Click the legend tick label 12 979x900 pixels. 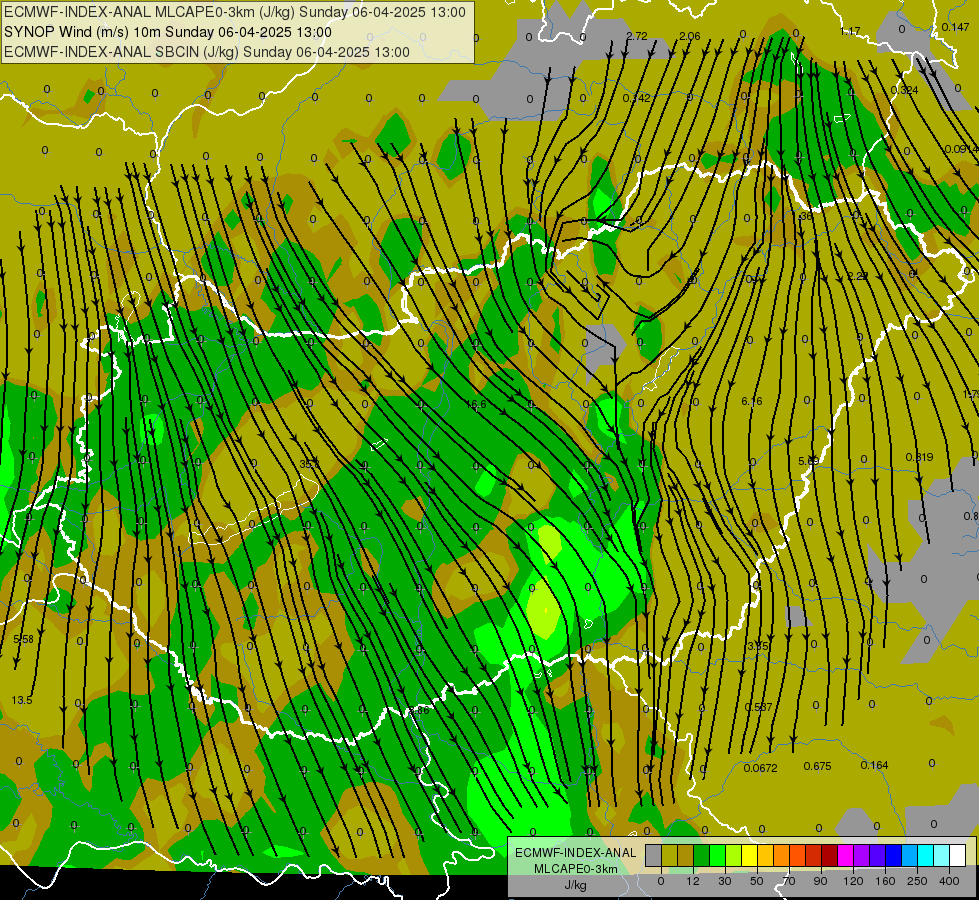(693, 881)
